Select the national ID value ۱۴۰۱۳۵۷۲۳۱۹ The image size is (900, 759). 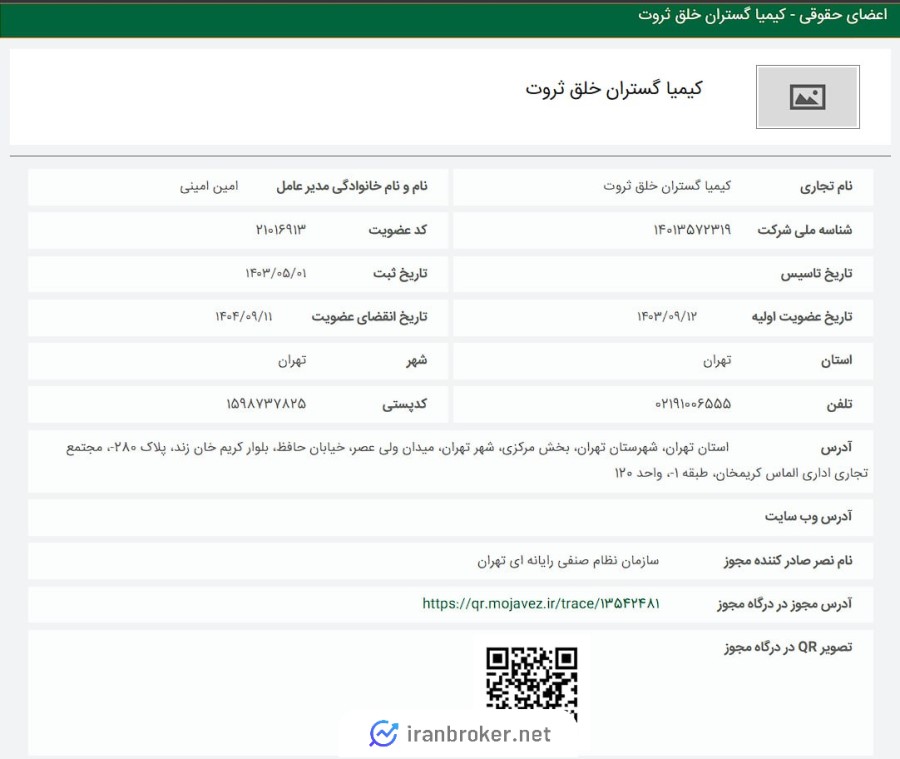[692, 230]
